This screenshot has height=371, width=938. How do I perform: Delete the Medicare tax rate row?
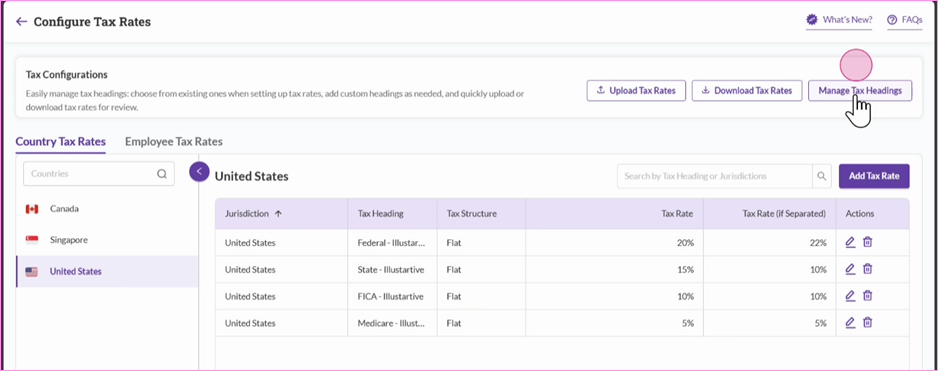(867, 323)
